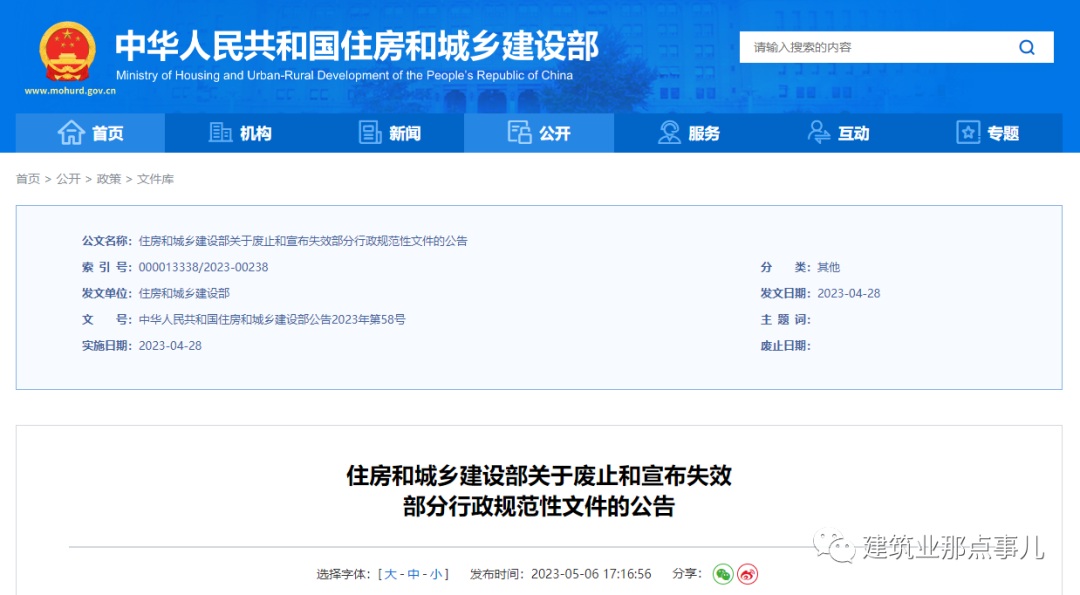Image resolution: width=1080 pixels, height=595 pixels.
Task: Click the newspaper icon on the 新闻 tab
Action: click(x=369, y=132)
